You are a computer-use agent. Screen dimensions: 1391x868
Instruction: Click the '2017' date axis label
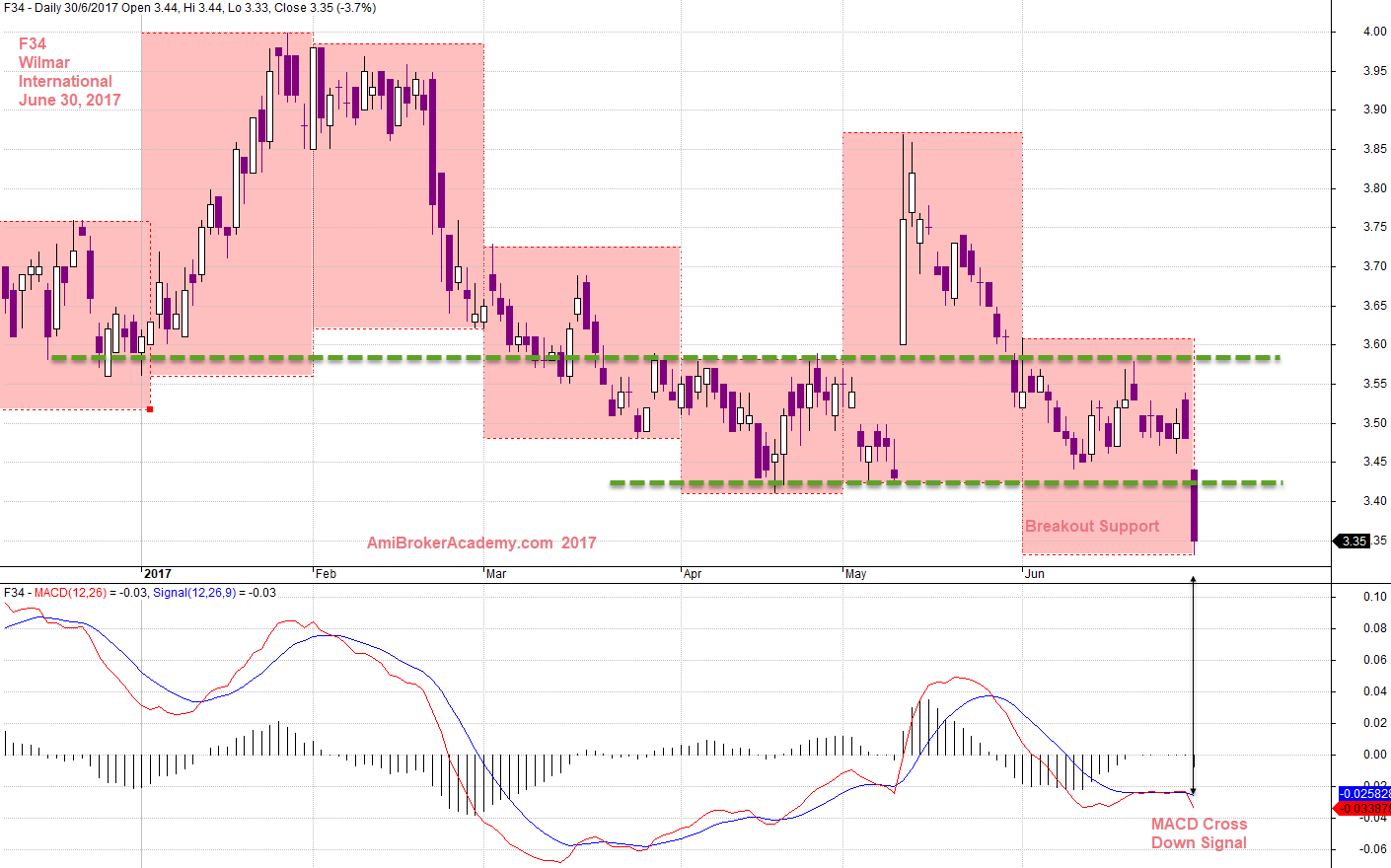point(158,573)
